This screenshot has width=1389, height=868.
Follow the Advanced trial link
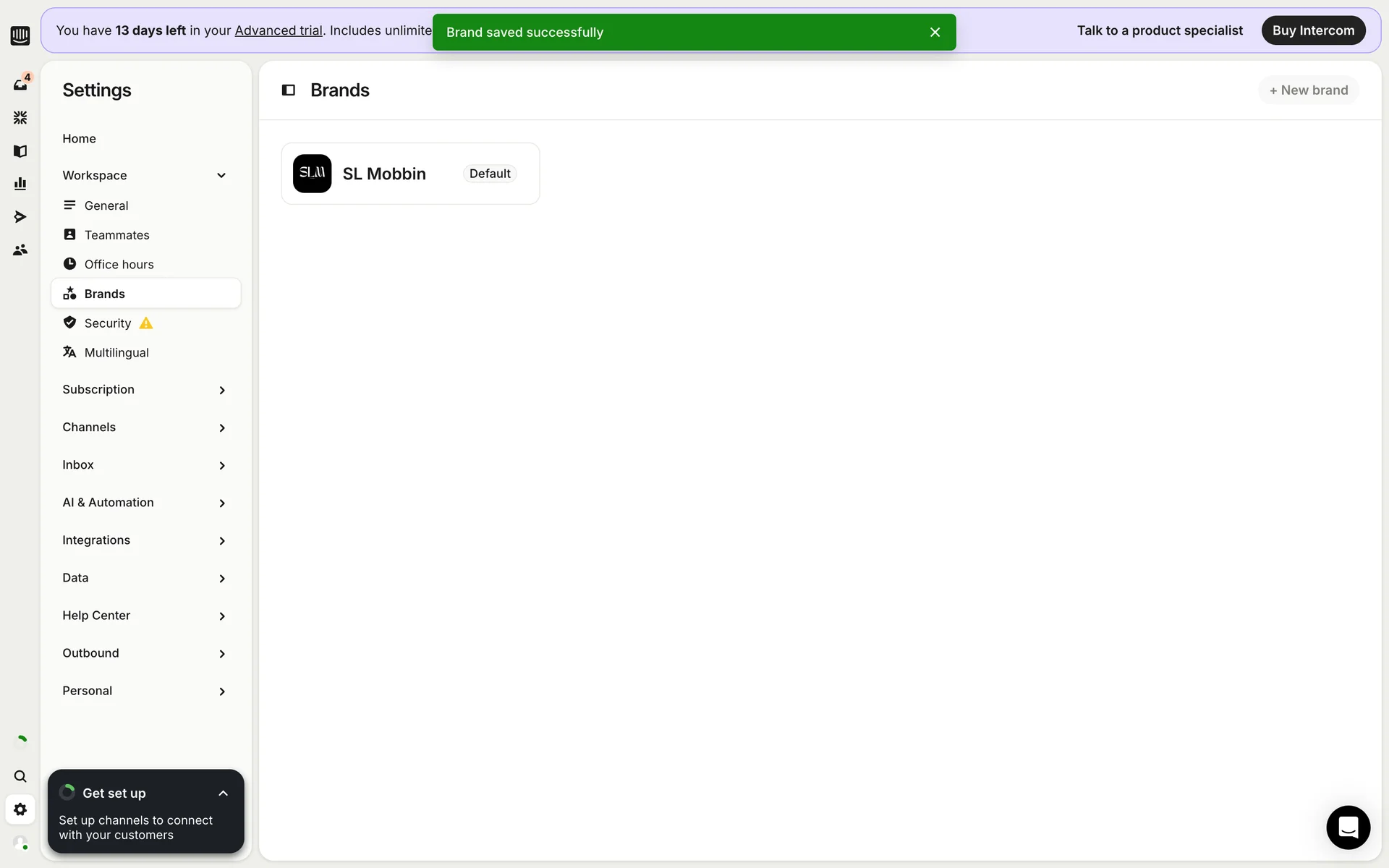pos(279,30)
